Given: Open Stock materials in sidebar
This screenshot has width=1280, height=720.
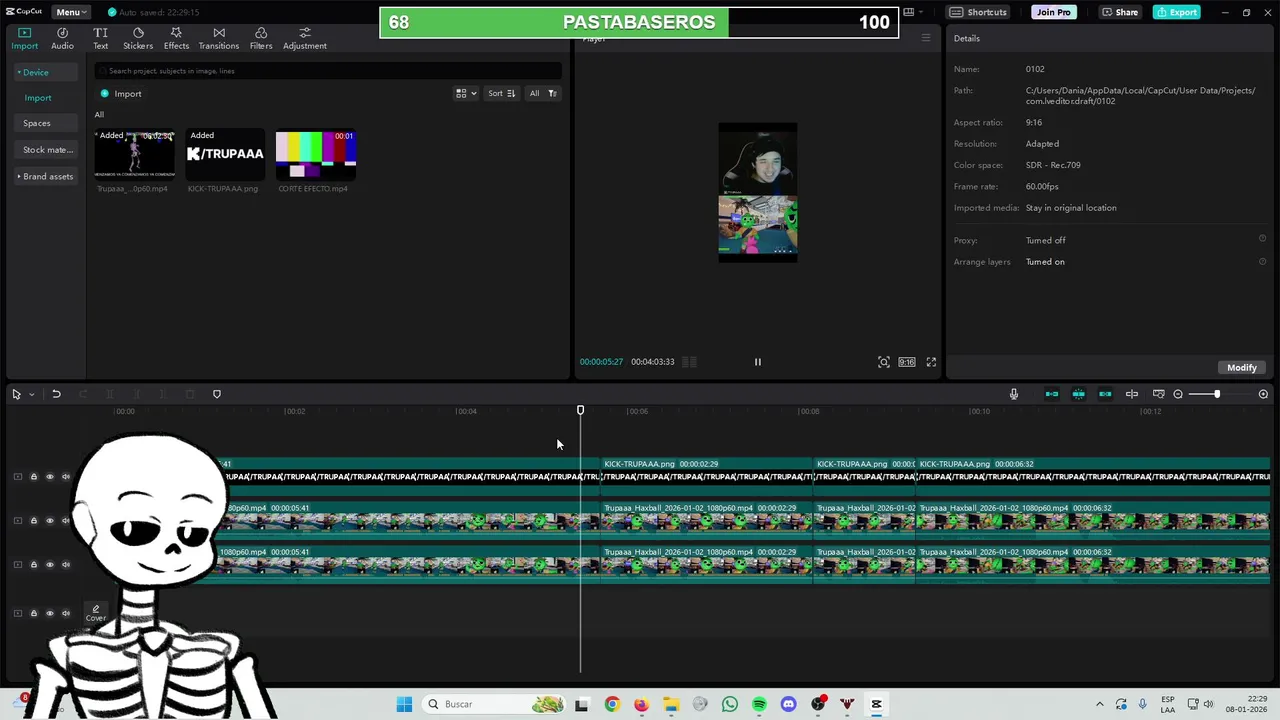Looking at the screenshot, I should (48, 150).
